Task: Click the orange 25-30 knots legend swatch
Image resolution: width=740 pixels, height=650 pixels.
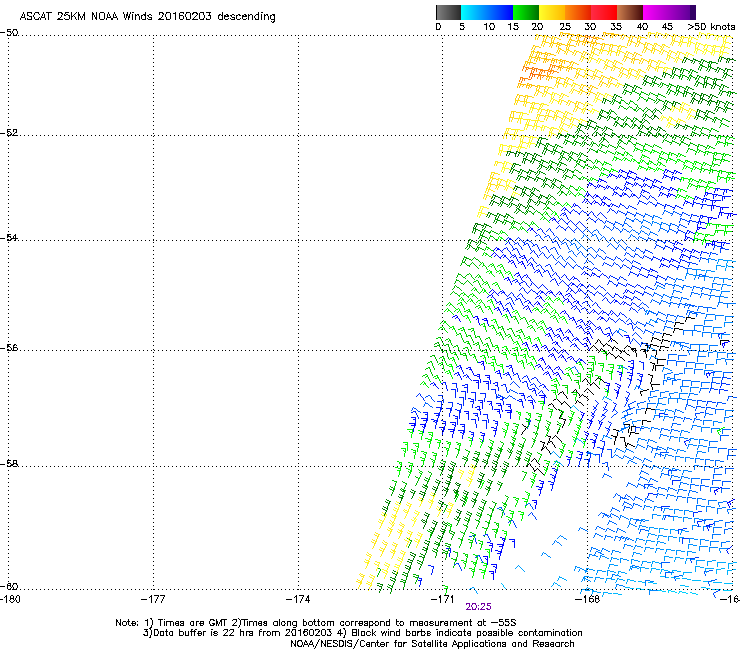Action: pos(578,12)
